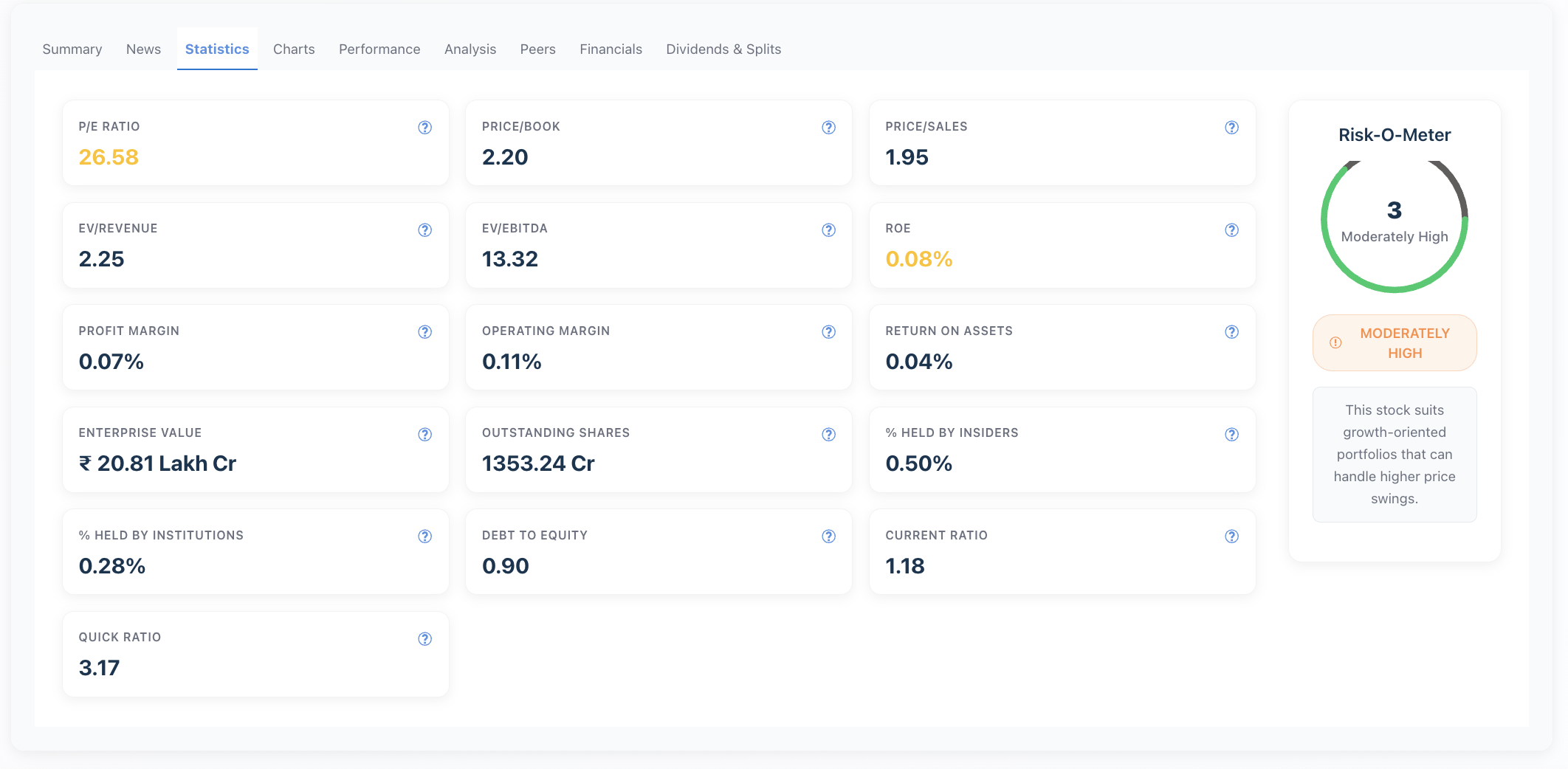1568x769 pixels.
Task: Click % Held by Institutions value 0.28%
Action: coord(112,566)
